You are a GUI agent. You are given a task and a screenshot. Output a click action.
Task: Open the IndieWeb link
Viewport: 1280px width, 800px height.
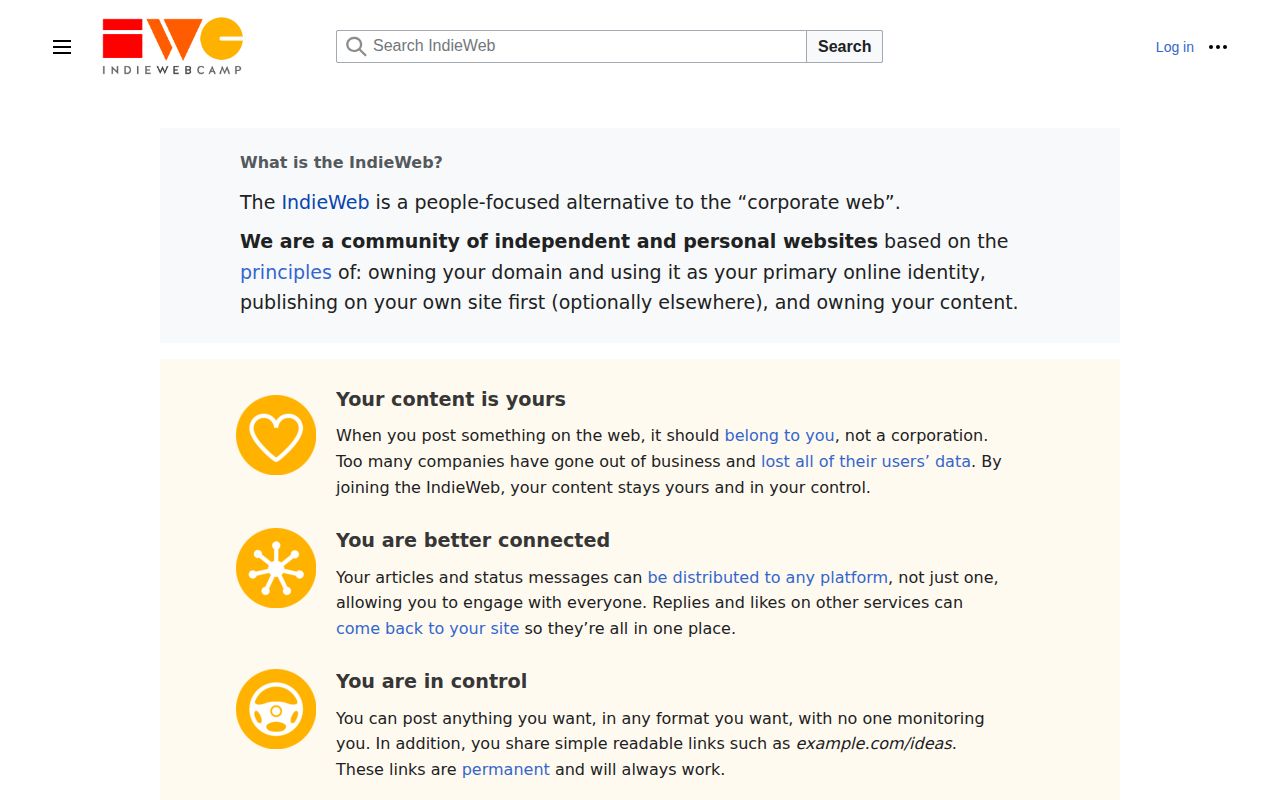325,202
